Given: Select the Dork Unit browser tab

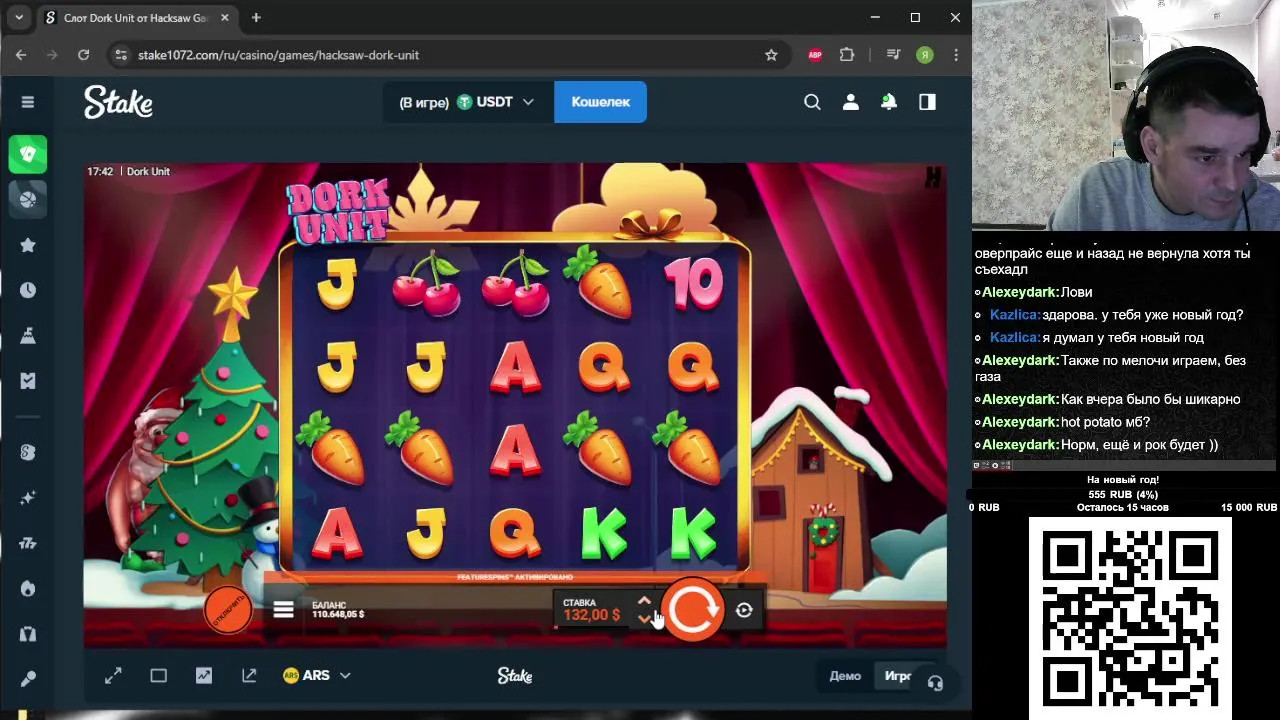Looking at the screenshot, I should (x=137, y=18).
